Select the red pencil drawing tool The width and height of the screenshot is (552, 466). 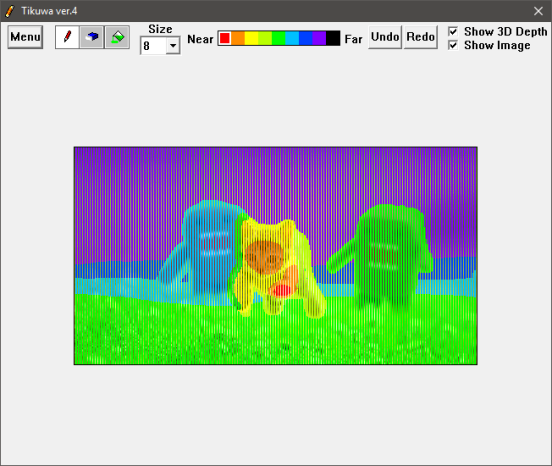pos(67,37)
